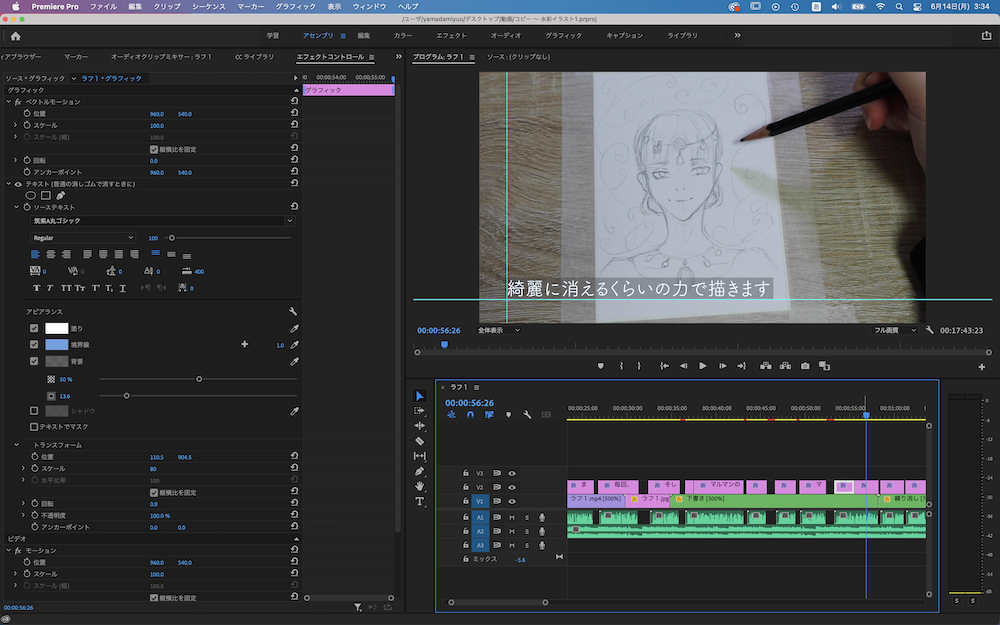Select the Type tool in the toolbox
1000x625 pixels.
click(420, 501)
